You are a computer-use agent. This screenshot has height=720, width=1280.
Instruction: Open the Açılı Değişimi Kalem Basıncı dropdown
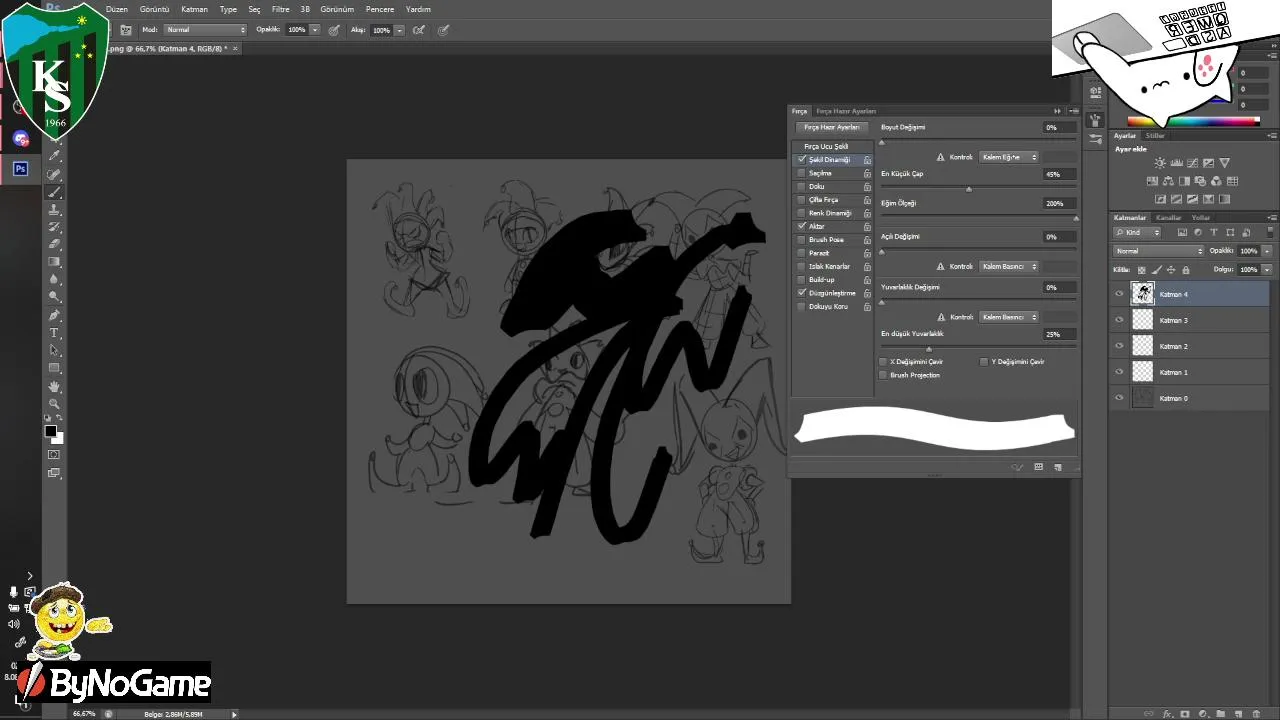coord(1009,267)
